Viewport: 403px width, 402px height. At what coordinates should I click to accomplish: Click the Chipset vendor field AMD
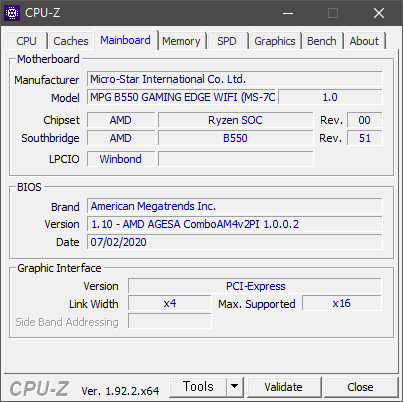[121, 120]
